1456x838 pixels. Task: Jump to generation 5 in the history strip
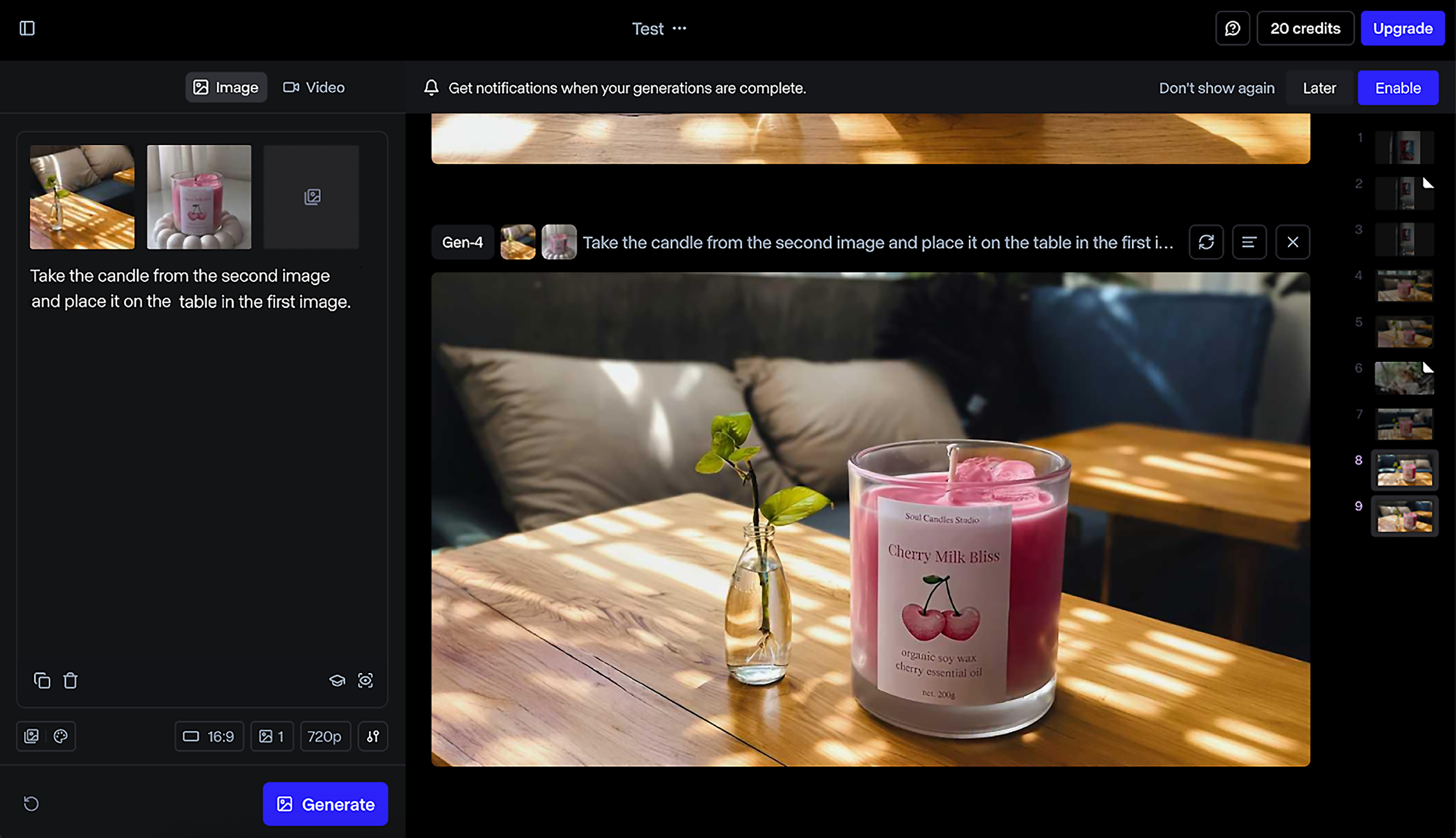[1404, 331]
